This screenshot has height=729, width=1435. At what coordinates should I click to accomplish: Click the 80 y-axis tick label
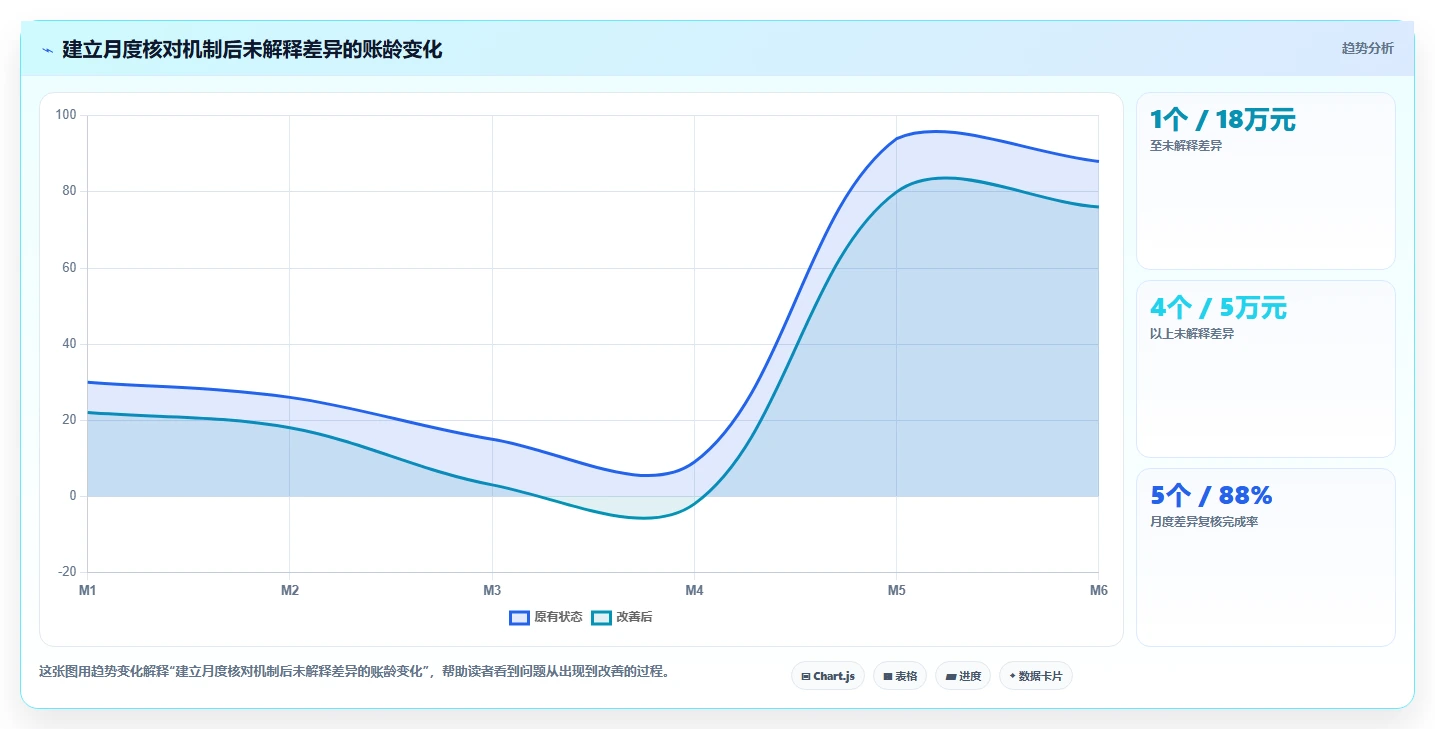(69, 191)
